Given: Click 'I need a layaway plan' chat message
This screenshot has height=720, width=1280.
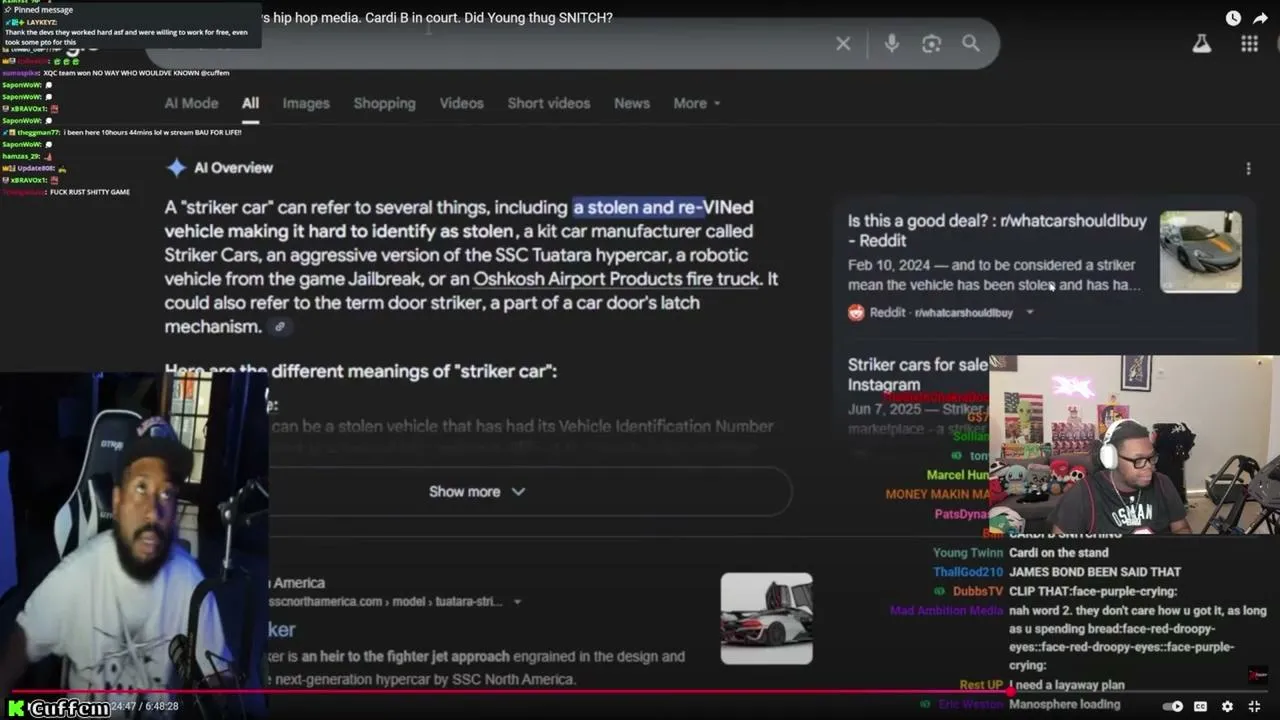Looking at the screenshot, I should [1067, 685].
